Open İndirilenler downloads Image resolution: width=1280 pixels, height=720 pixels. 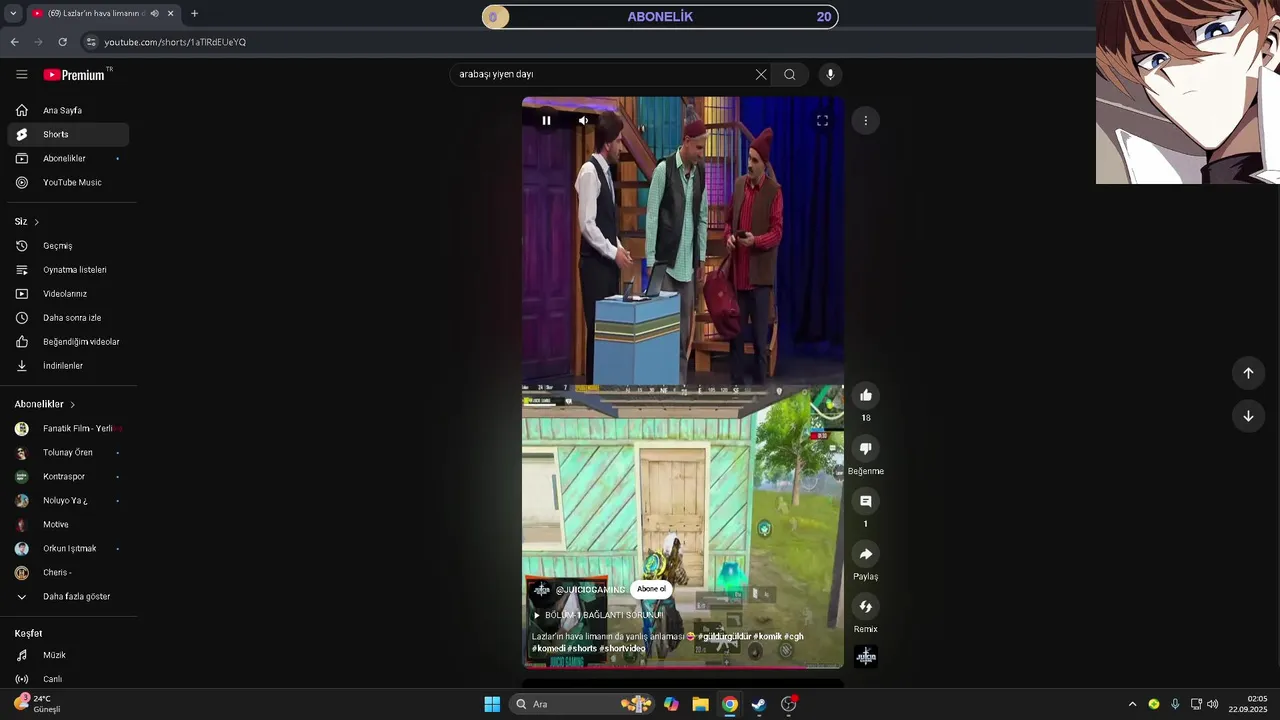point(68,366)
